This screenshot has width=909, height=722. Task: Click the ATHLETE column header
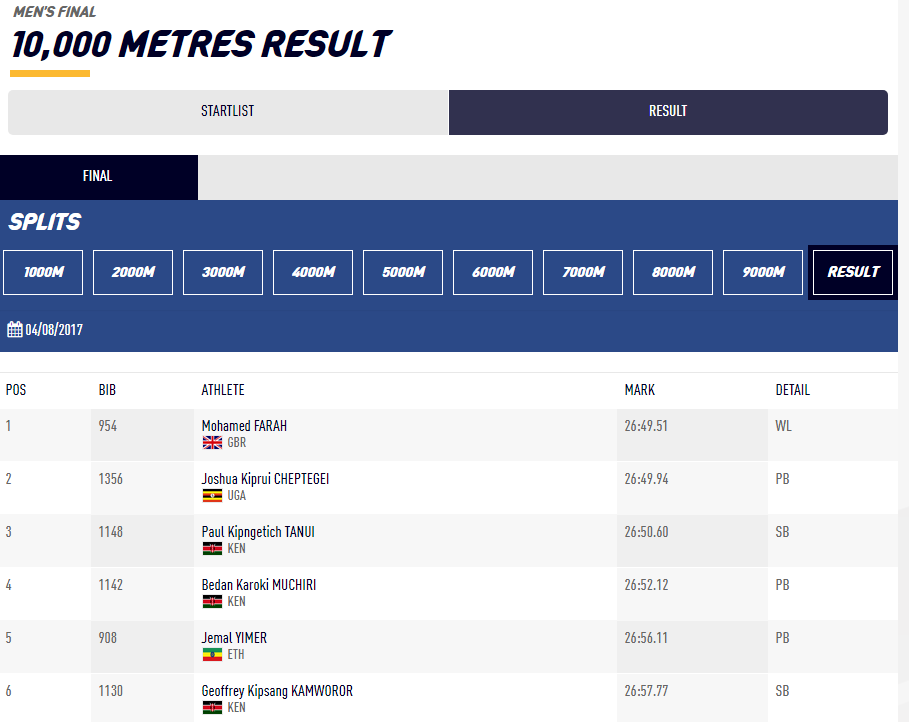(x=223, y=390)
